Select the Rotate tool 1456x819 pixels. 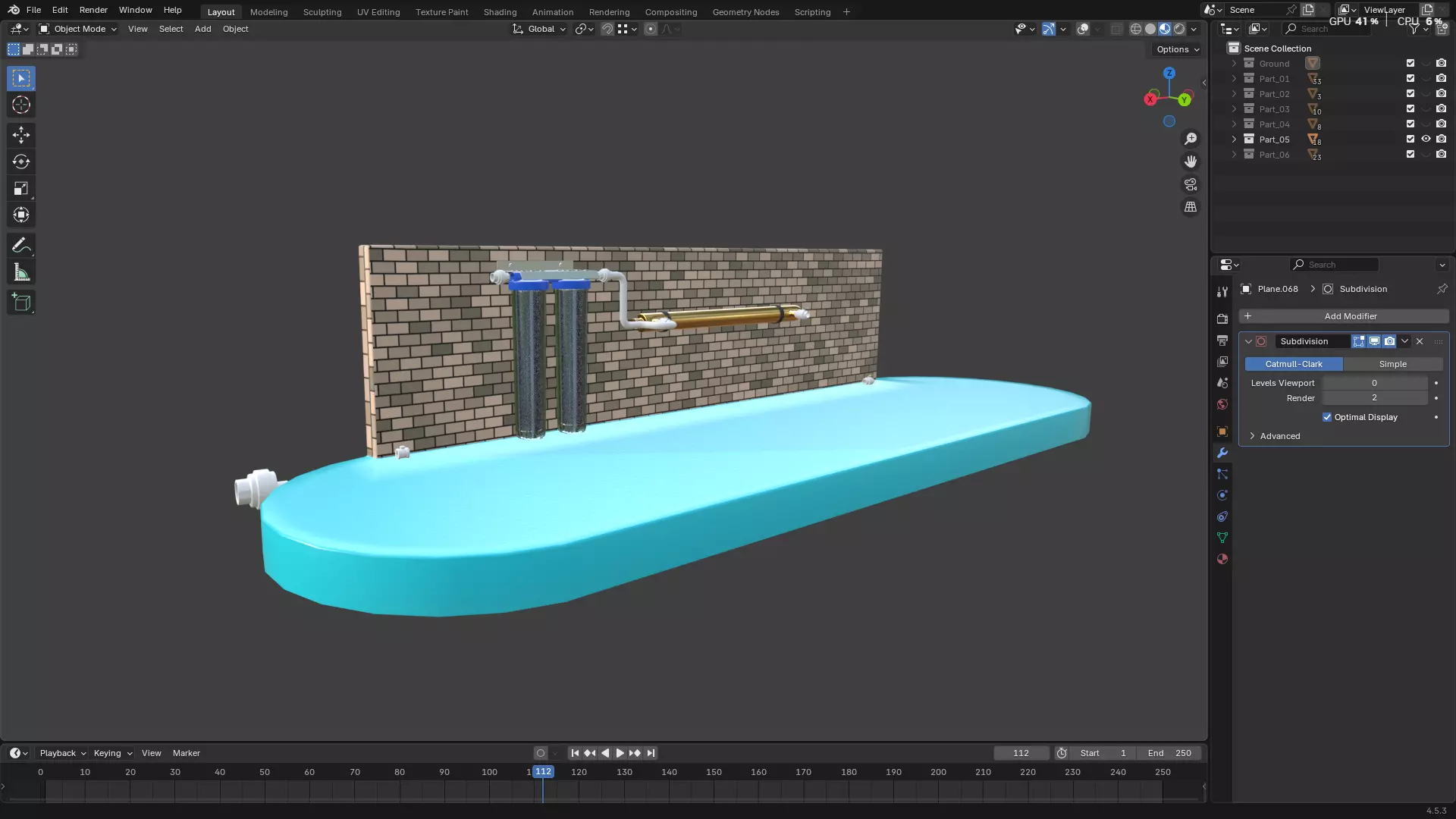point(21,162)
